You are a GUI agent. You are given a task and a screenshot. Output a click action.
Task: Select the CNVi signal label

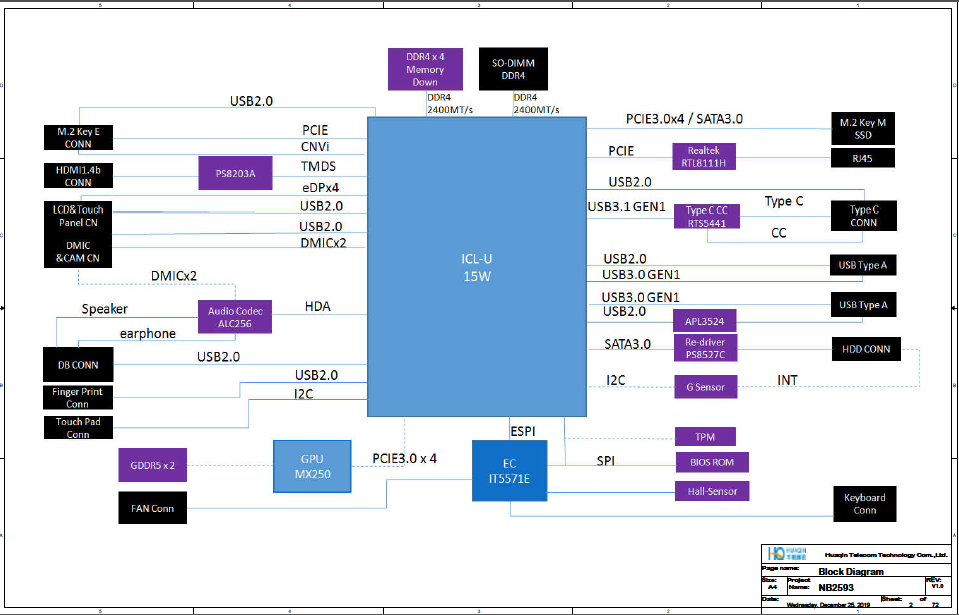(315, 147)
